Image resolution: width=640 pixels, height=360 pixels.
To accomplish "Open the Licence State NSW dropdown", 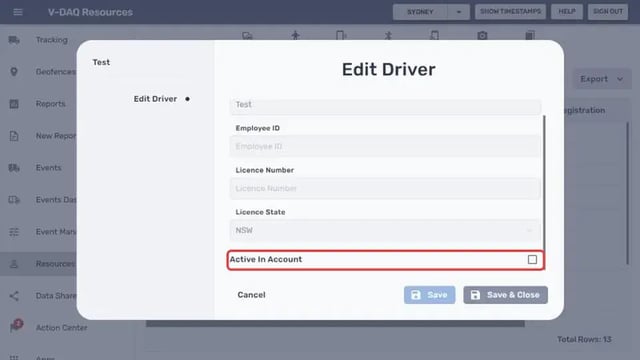I will tap(385, 231).
